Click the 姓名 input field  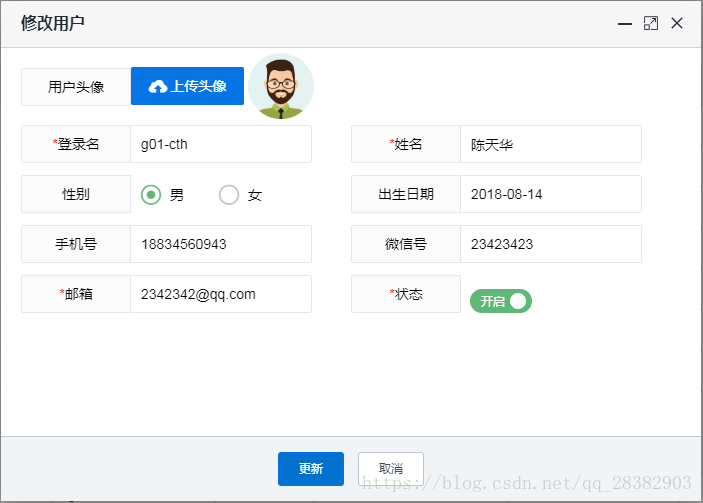pos(551,144)
